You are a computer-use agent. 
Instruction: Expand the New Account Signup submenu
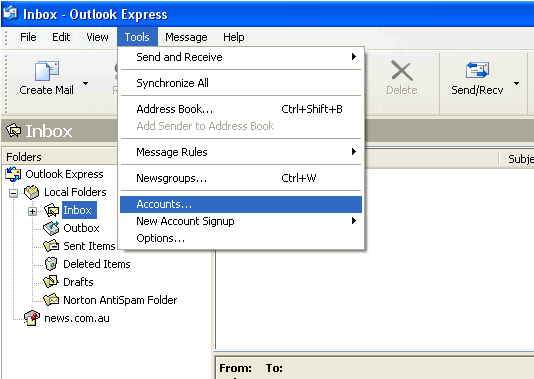[x=241, y=221]
